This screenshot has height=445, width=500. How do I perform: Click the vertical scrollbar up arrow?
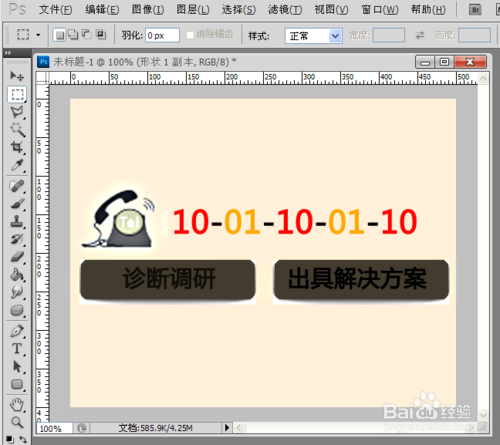(483, 79)
